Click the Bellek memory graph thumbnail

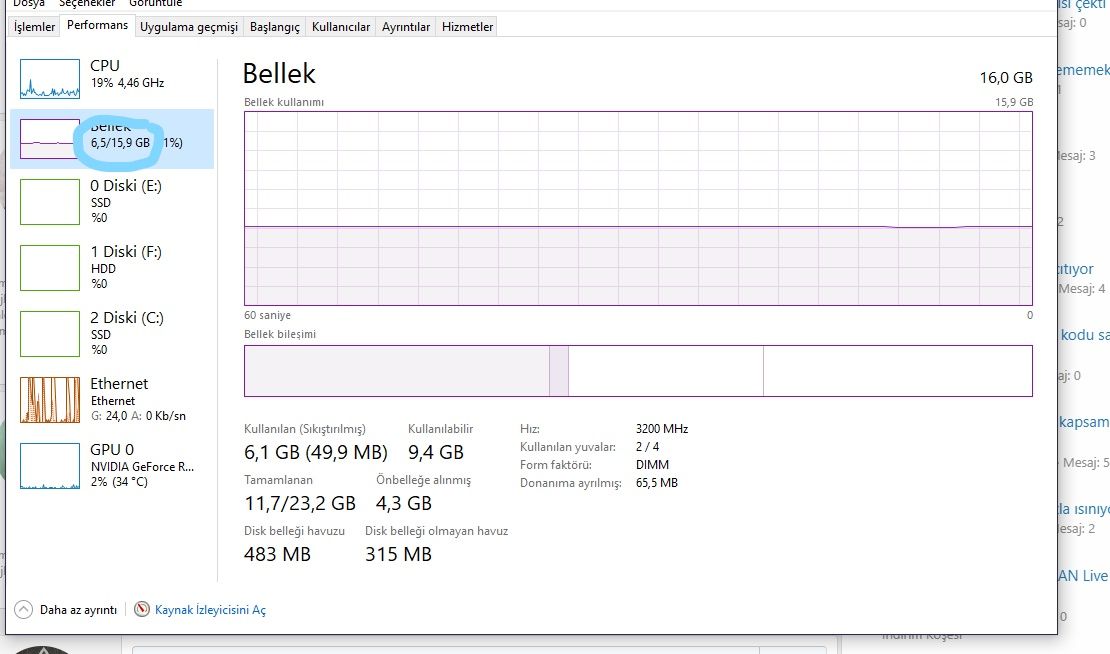(50, 139)
